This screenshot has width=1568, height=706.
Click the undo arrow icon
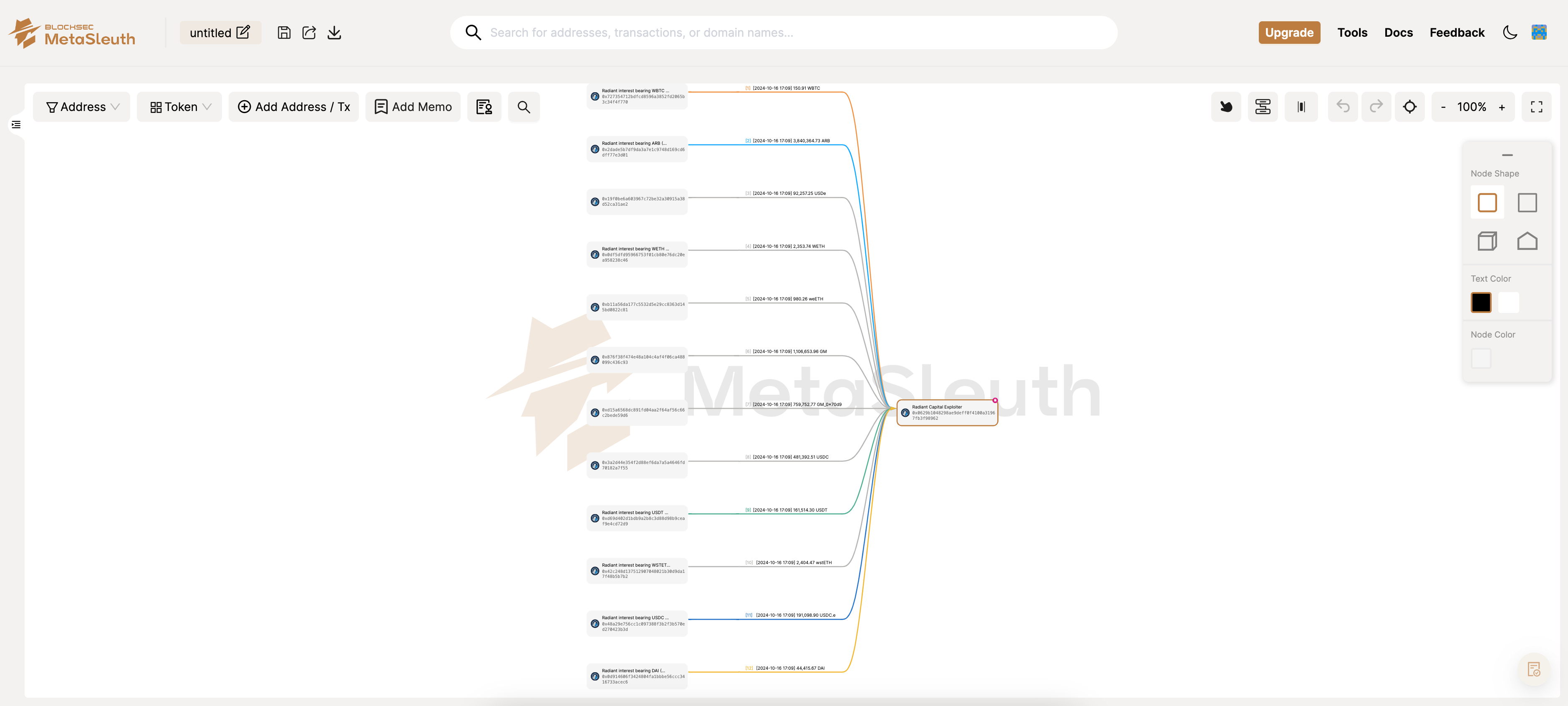pos(1343,107)
